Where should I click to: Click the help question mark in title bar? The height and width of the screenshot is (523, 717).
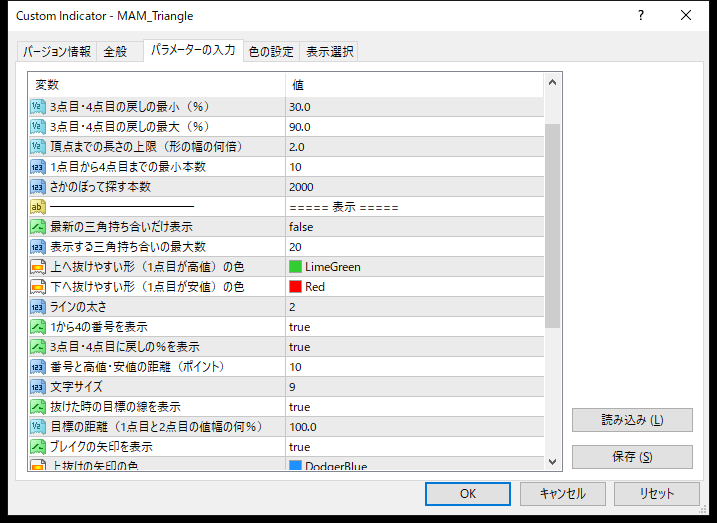point(641,16)
